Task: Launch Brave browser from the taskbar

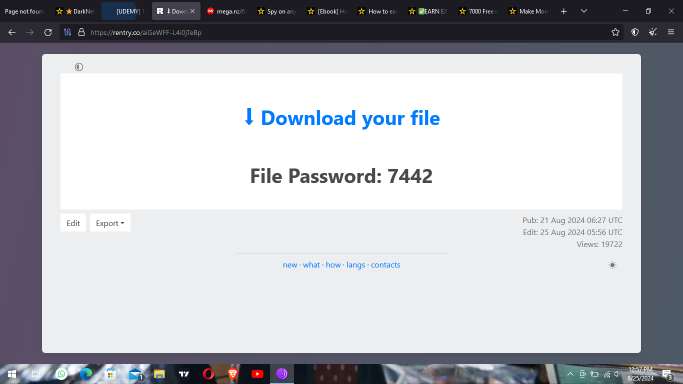Action: (x=233, y=374)
